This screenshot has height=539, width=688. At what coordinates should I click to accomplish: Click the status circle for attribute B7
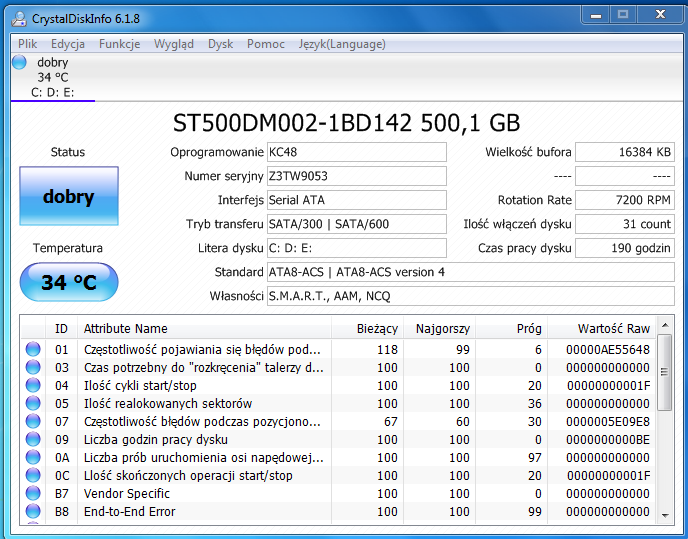[x=33, y=493]
